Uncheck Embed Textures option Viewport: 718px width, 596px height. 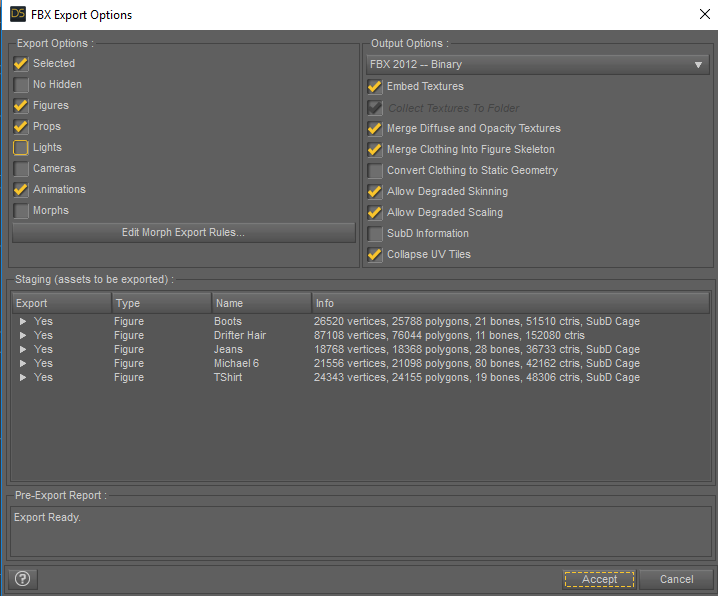point(375,86)
